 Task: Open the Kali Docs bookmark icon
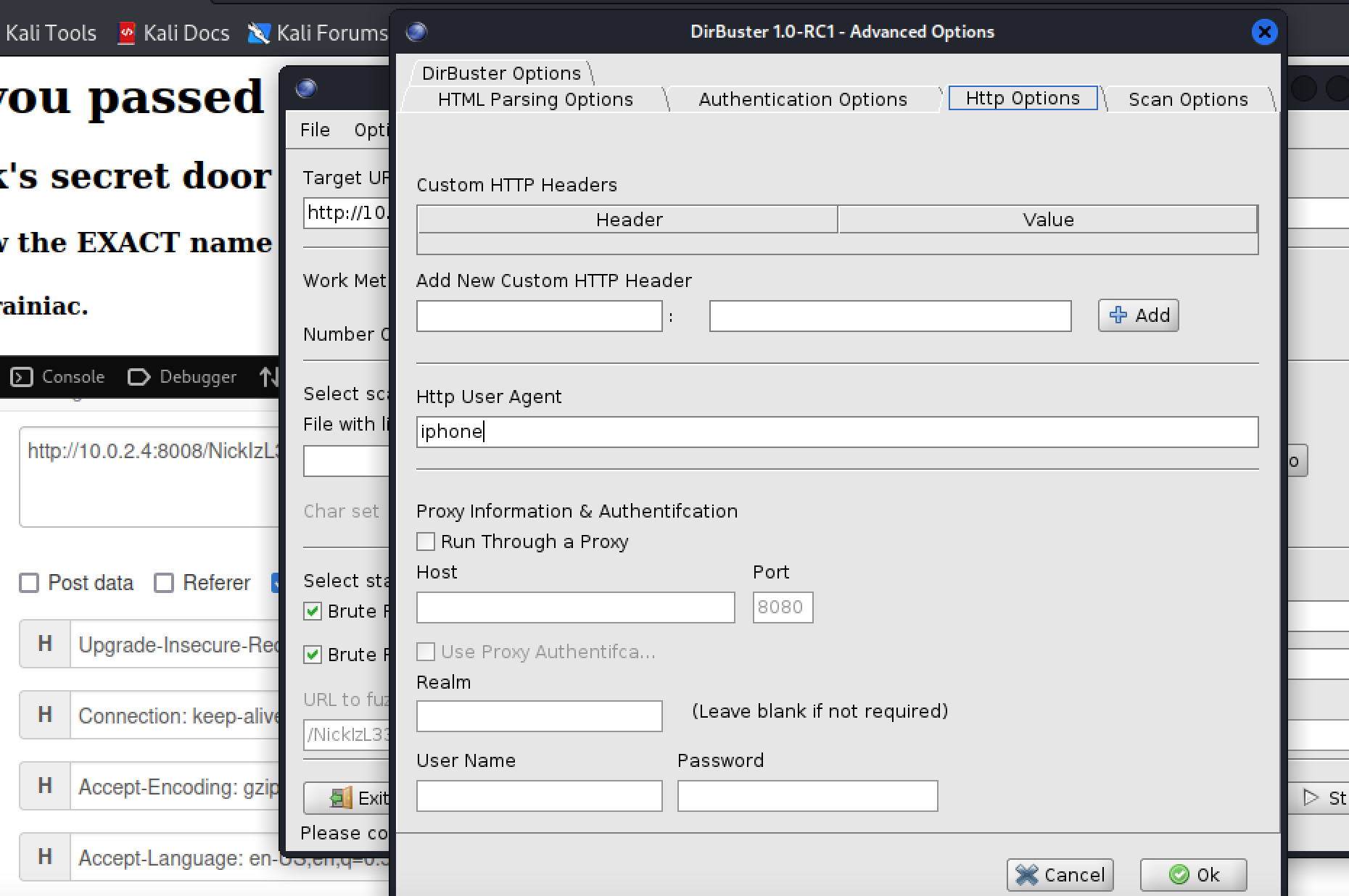tap(127, 33)
